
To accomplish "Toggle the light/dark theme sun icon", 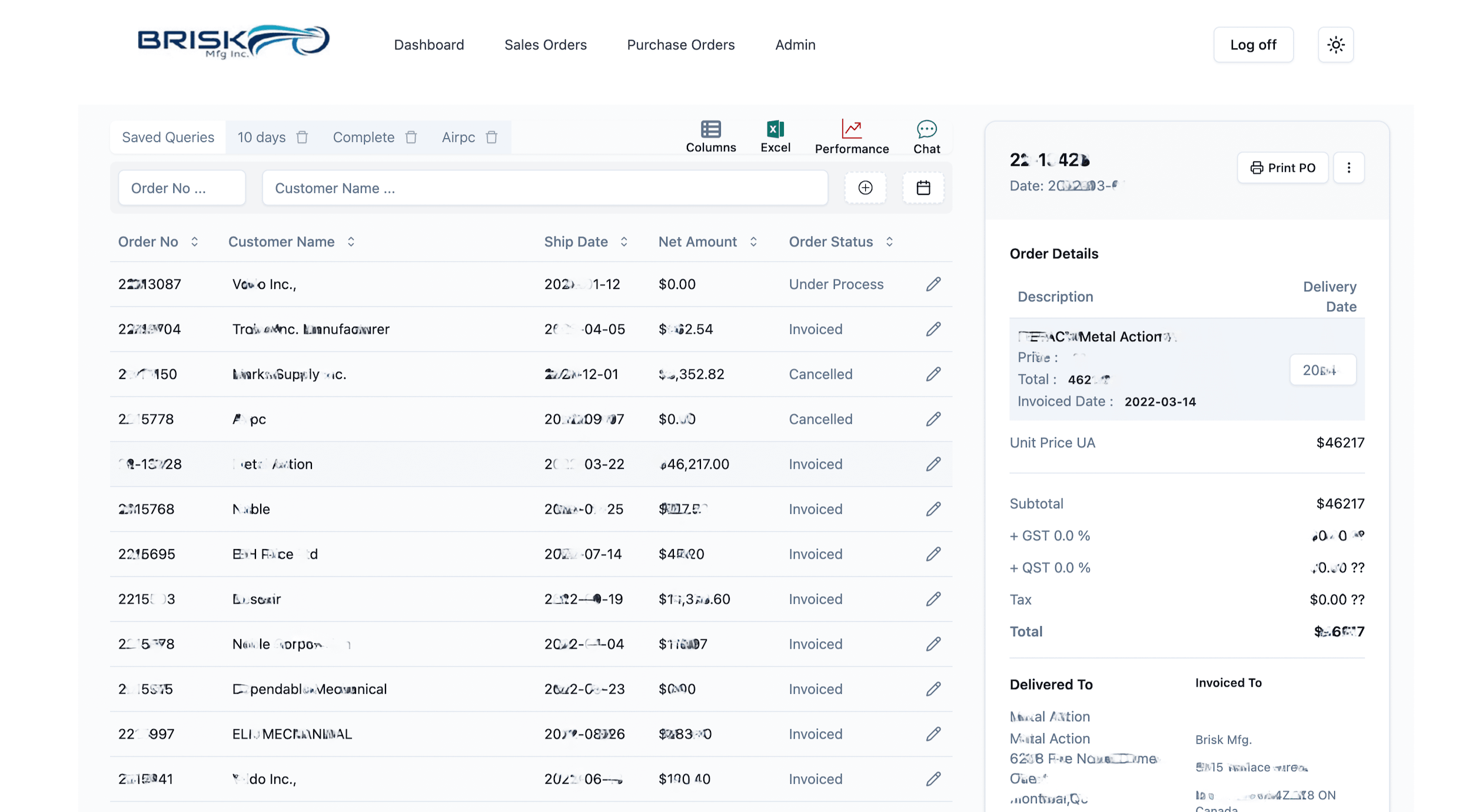I will point(1335,45).
